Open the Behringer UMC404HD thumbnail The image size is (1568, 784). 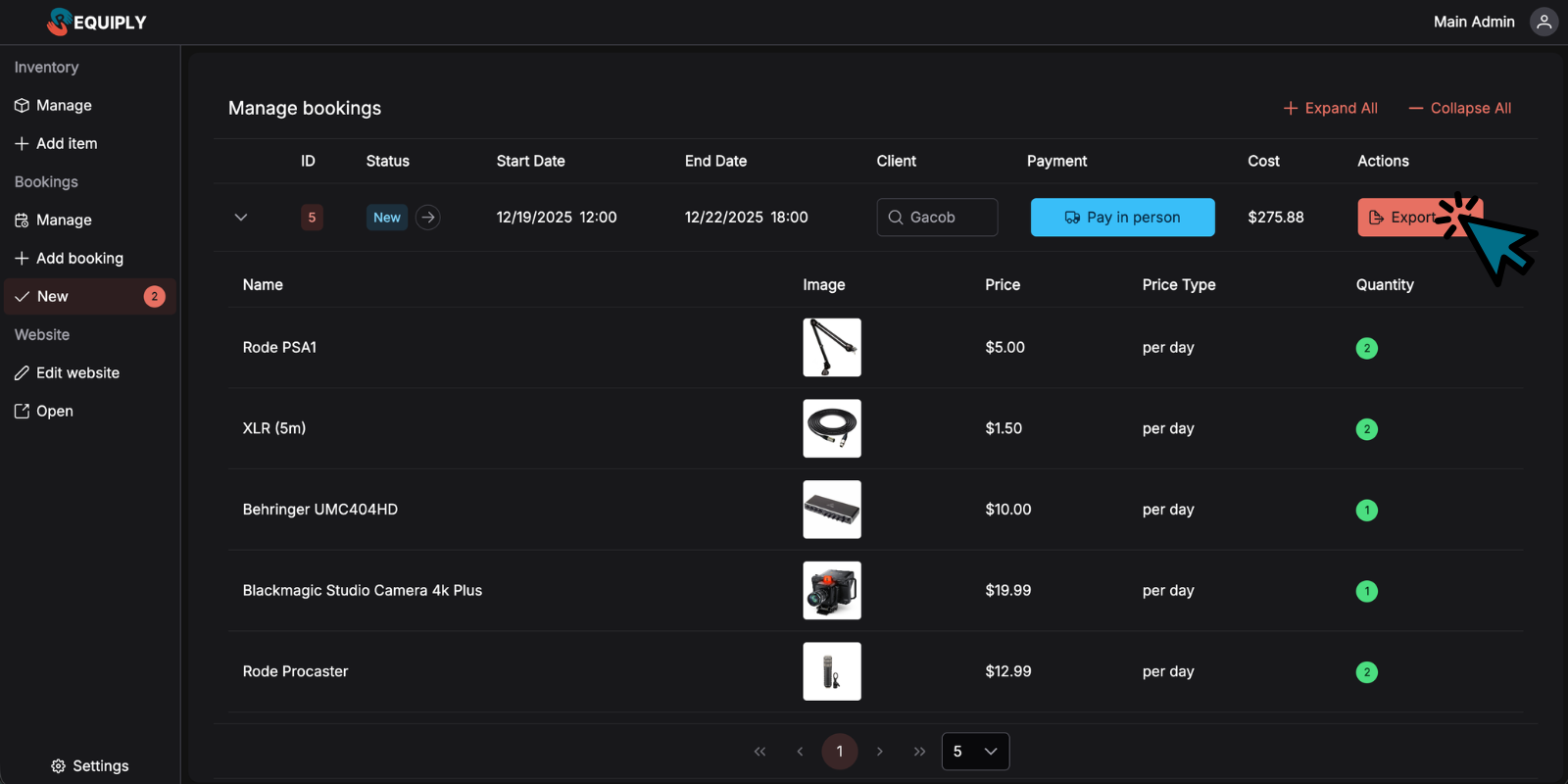point(832,510)
